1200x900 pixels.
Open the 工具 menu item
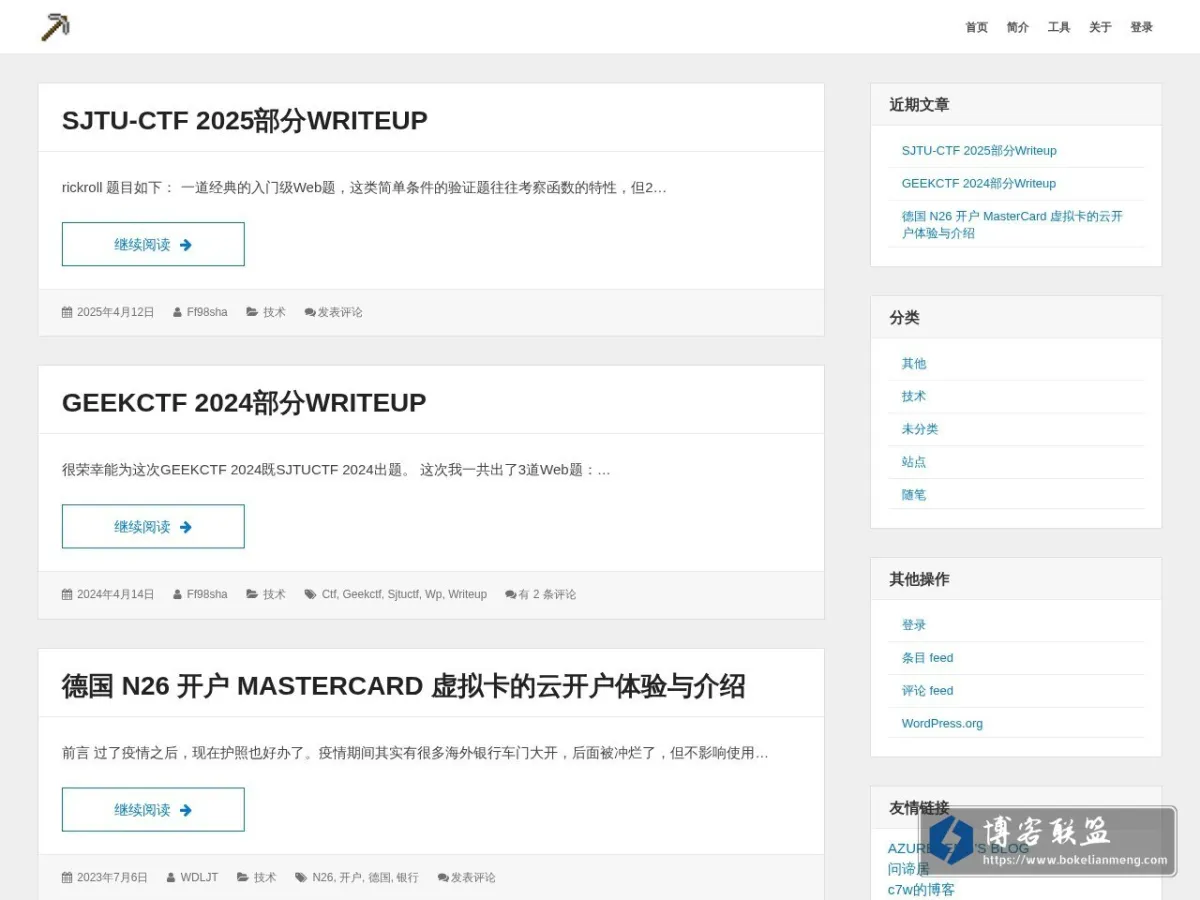1059,27
